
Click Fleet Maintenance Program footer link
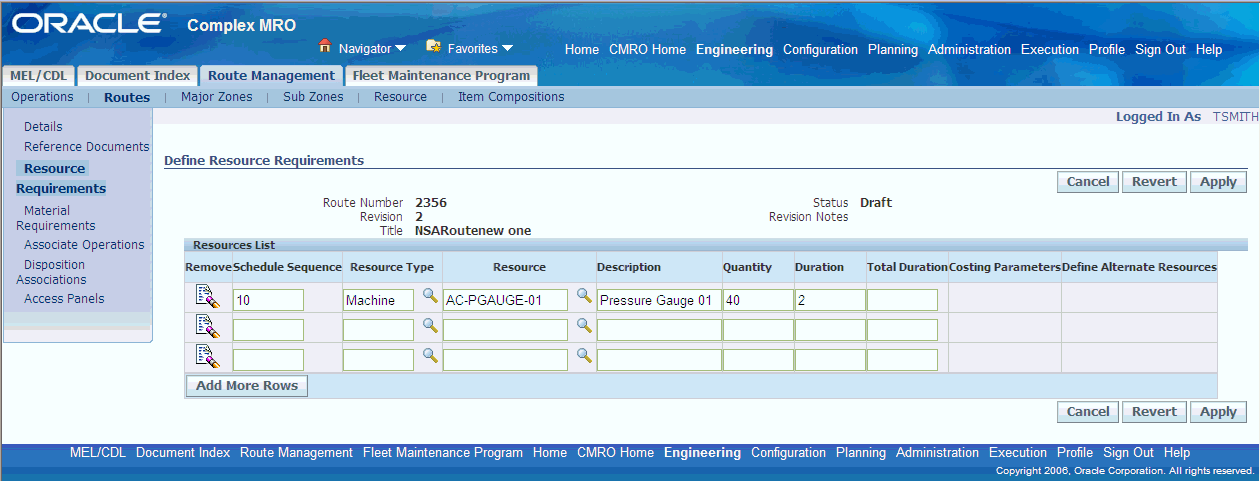(x=443, y=453)
